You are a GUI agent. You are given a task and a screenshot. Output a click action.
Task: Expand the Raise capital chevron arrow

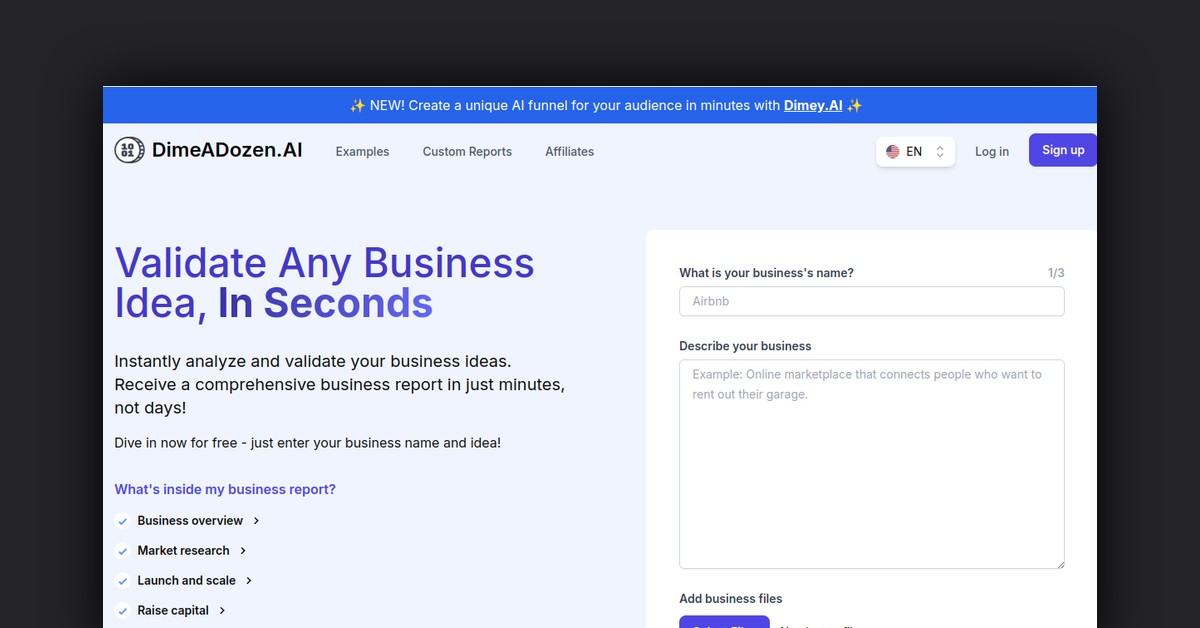(222, 611)
